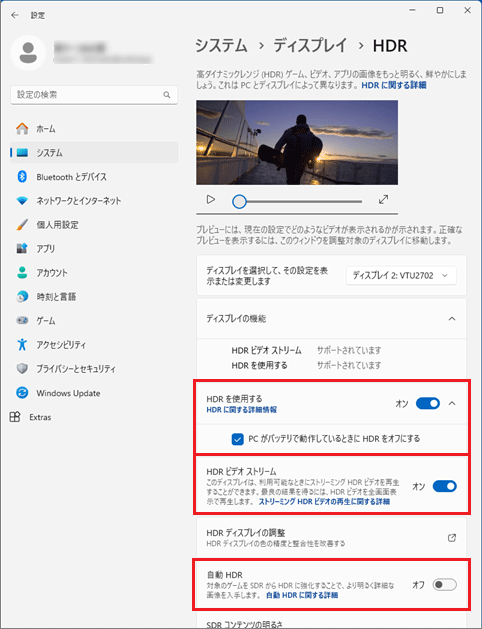482x629 pixels.
Task: Open ホーム in the sidebar
Action: click(94, 129)
